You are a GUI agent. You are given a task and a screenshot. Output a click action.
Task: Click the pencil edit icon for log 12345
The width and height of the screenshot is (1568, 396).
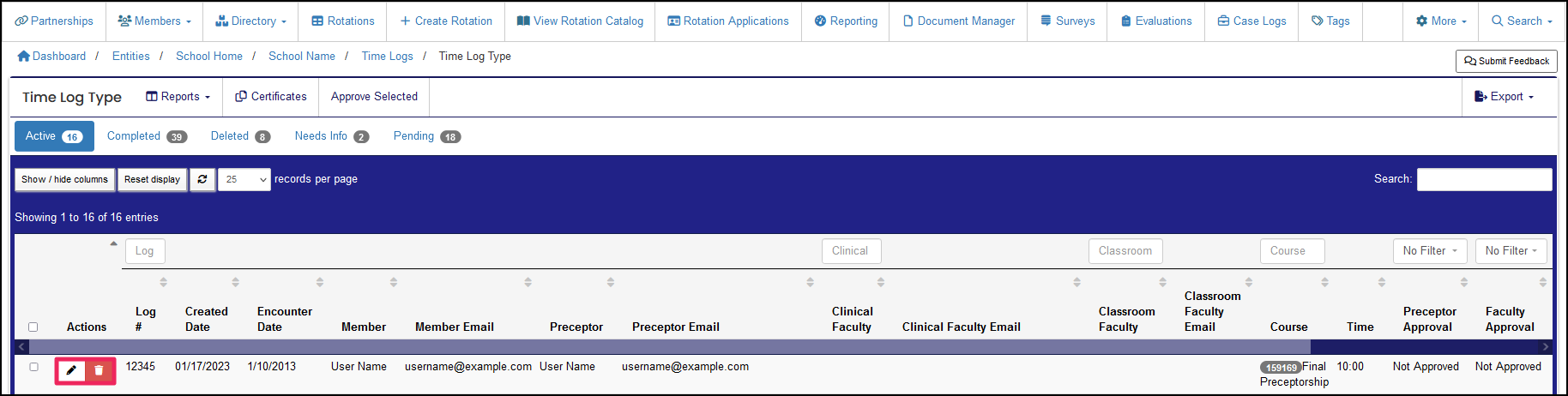coord(72,370)
